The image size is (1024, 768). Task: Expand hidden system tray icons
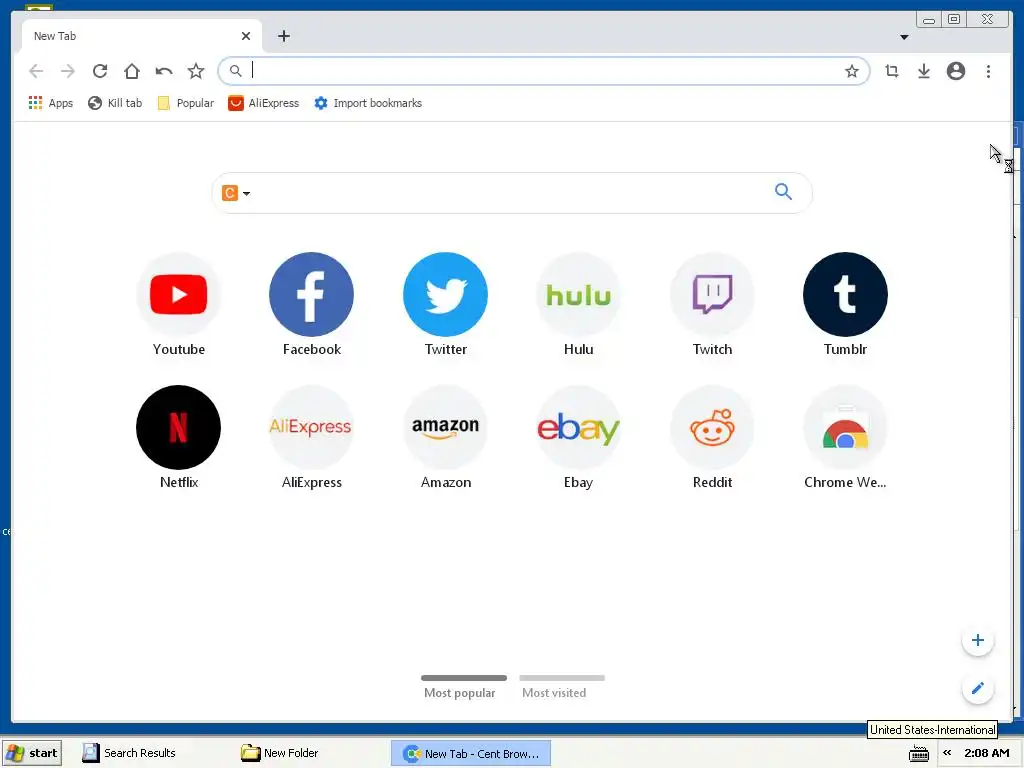[x=947, y=753]
